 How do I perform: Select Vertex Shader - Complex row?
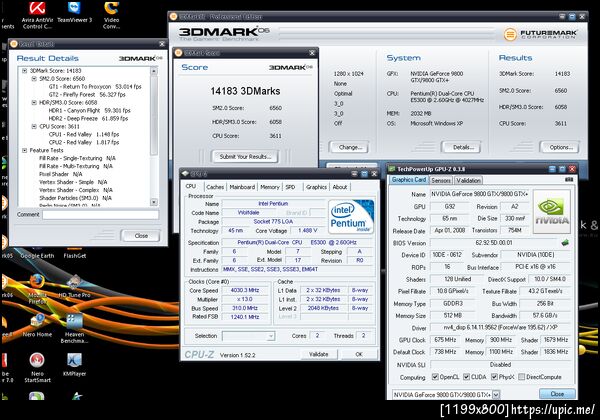click(x=76, y=190)
